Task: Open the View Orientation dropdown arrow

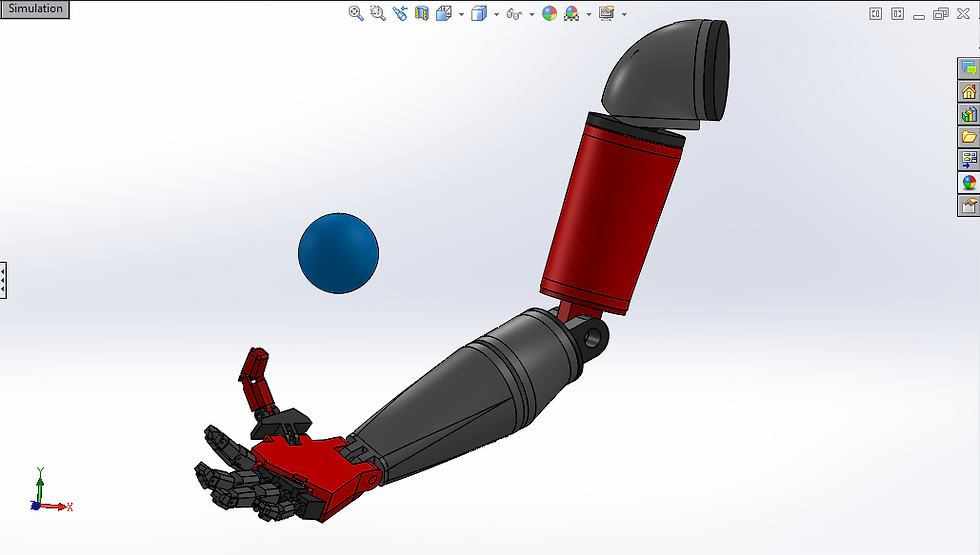Action: point(461,14)
